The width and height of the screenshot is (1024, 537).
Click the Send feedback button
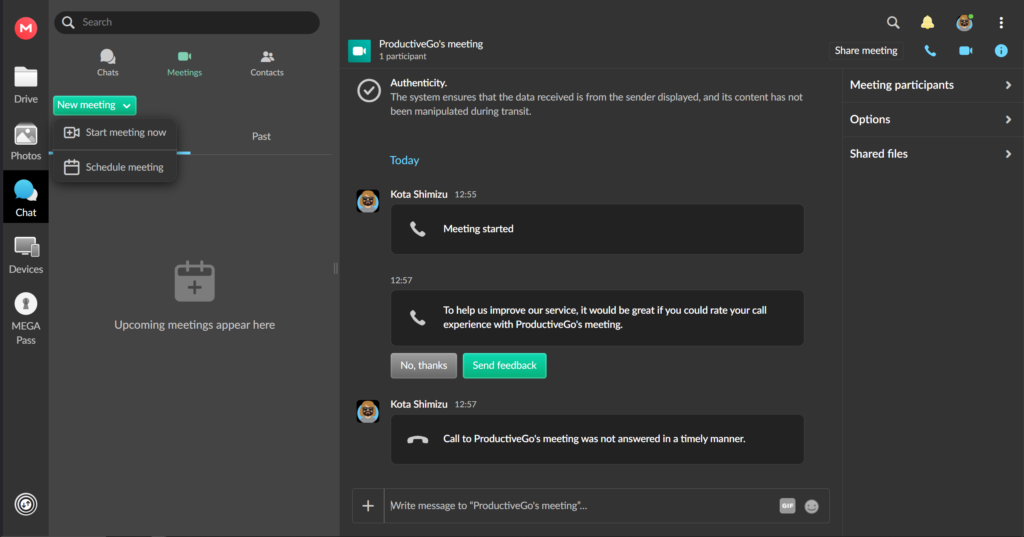pos(504,366)
